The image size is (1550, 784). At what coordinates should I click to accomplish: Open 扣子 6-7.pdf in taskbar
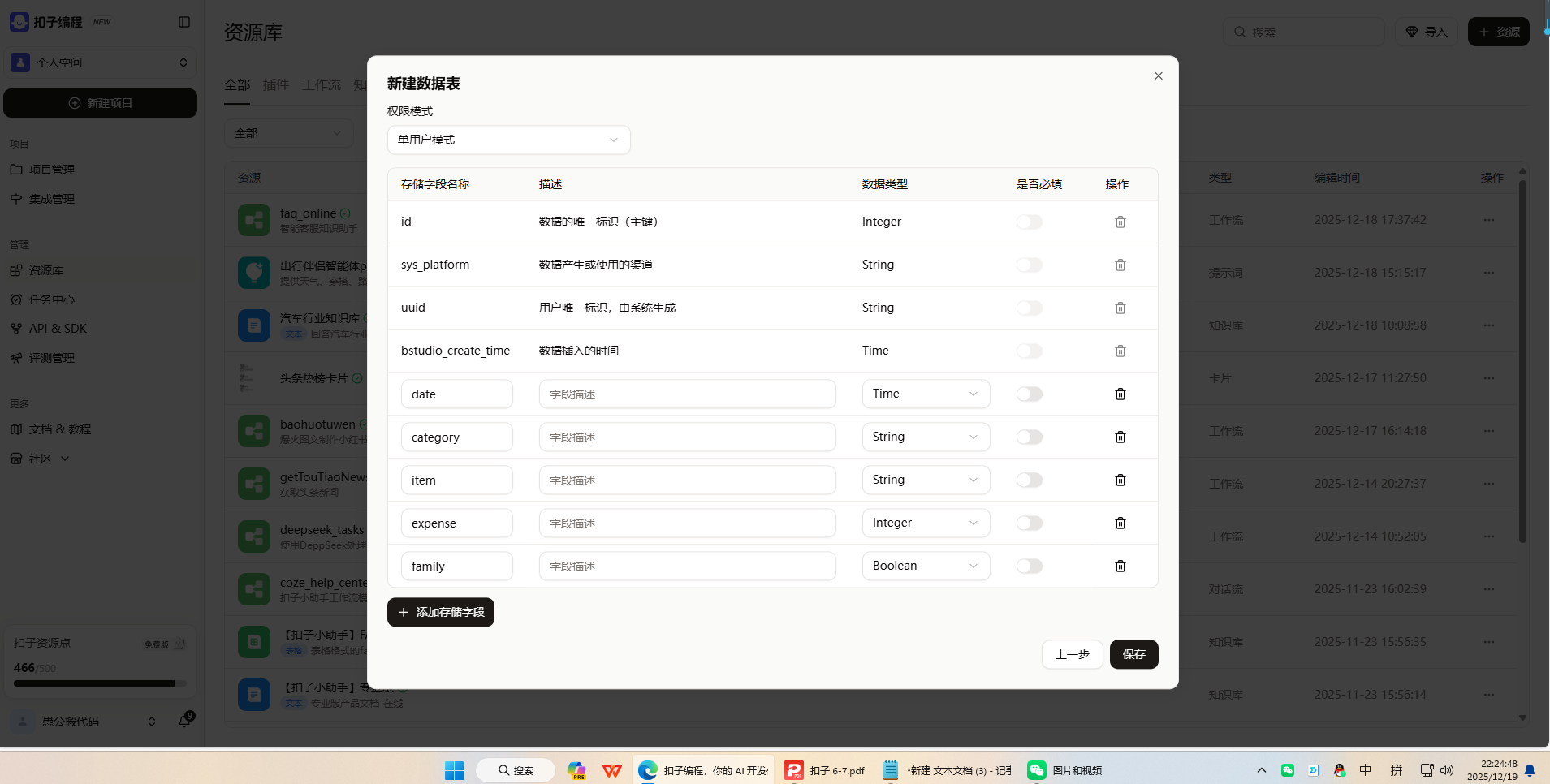coord(825,770)
